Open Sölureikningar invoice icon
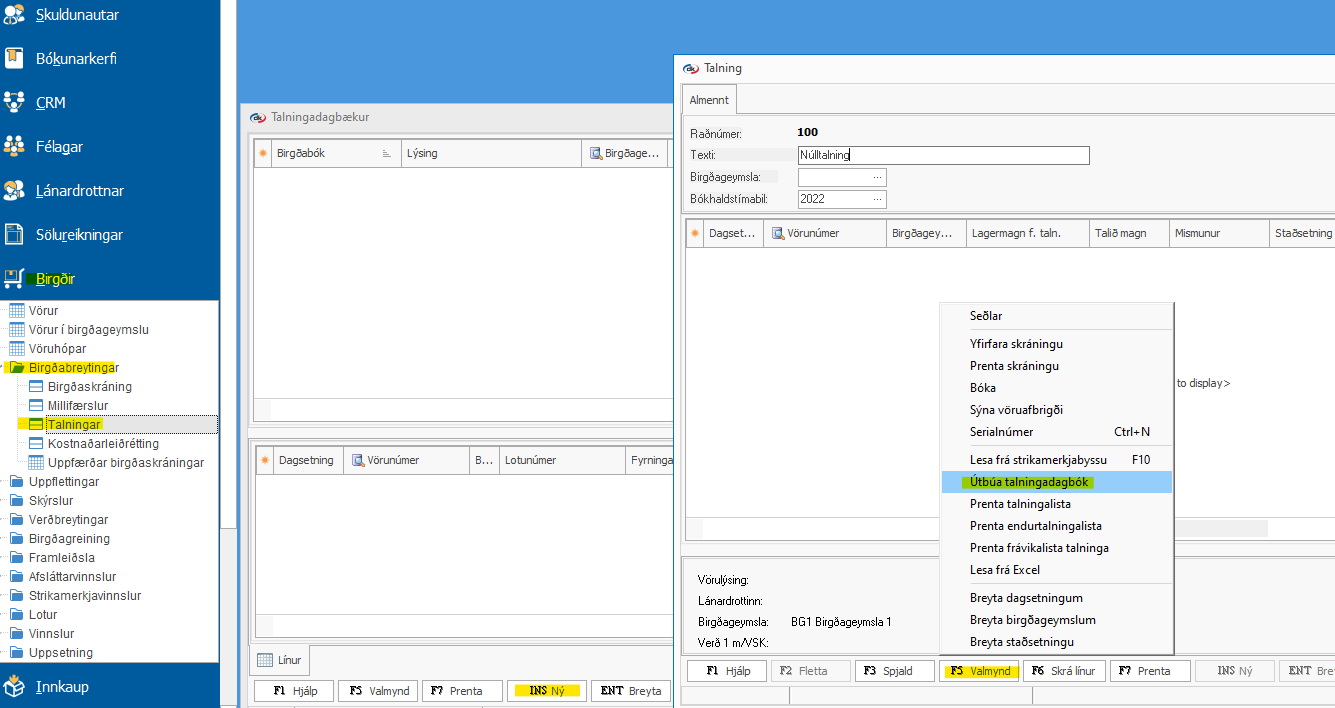 [14, 234]
